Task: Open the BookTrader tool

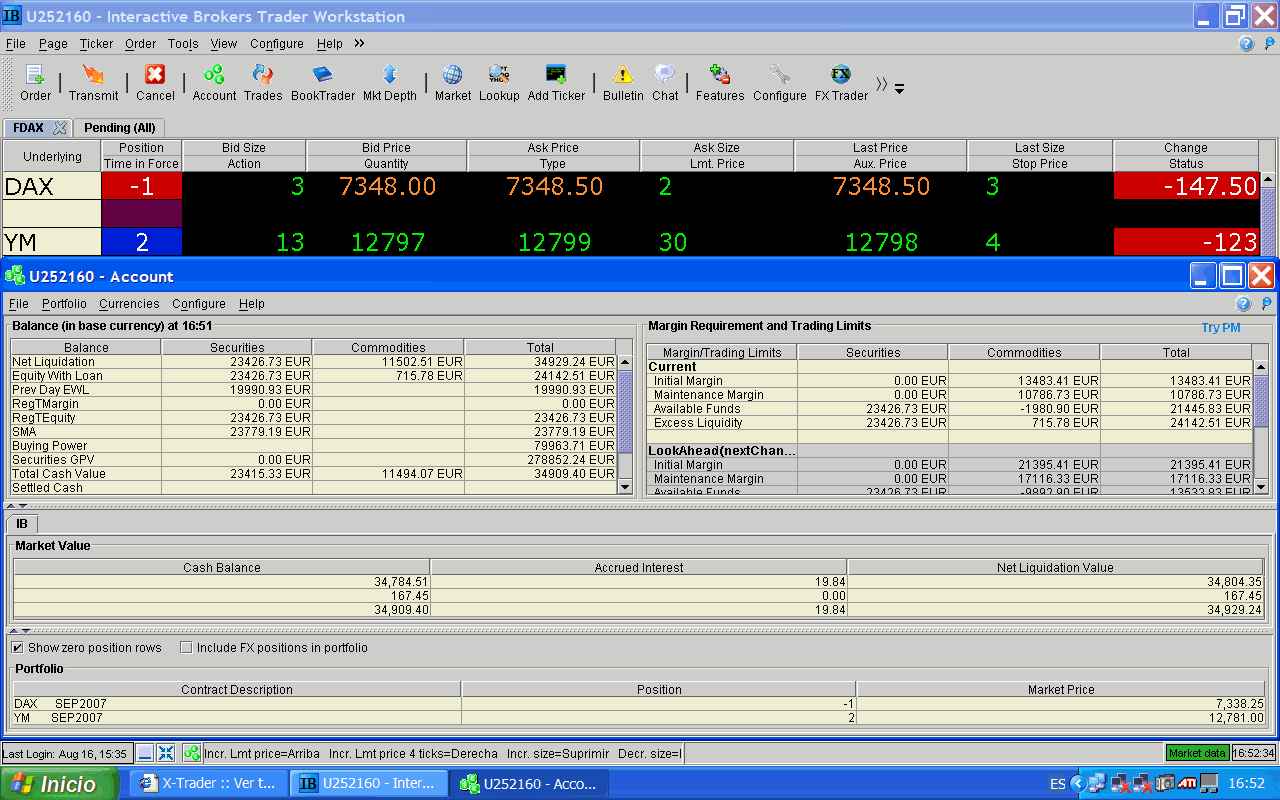Action: point(322,75)
